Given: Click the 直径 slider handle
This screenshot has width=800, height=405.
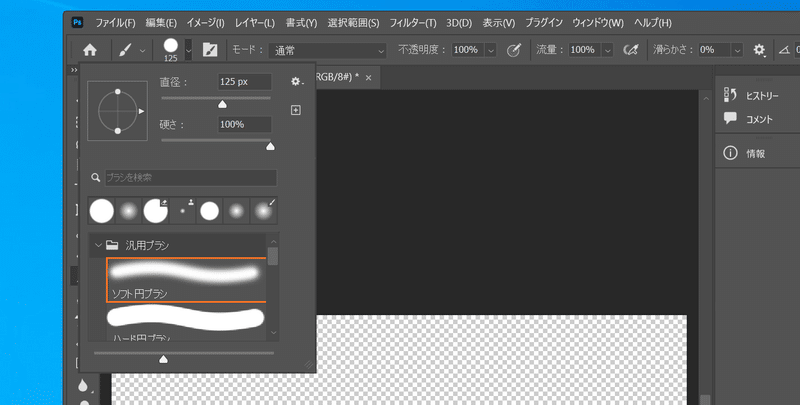Looking at the screenshot, I should coord(222,104).
